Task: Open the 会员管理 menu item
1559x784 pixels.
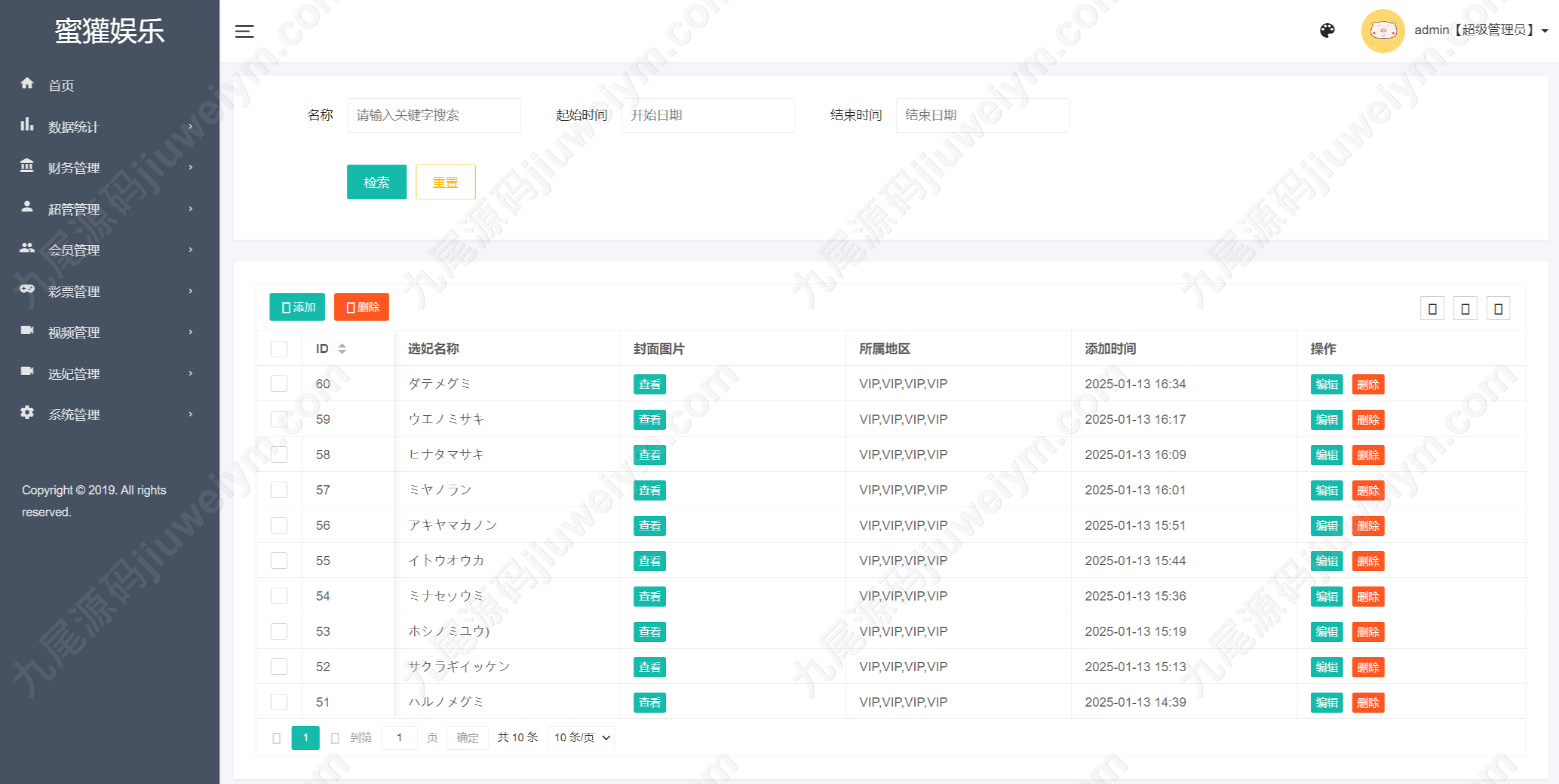Action: 110,250
